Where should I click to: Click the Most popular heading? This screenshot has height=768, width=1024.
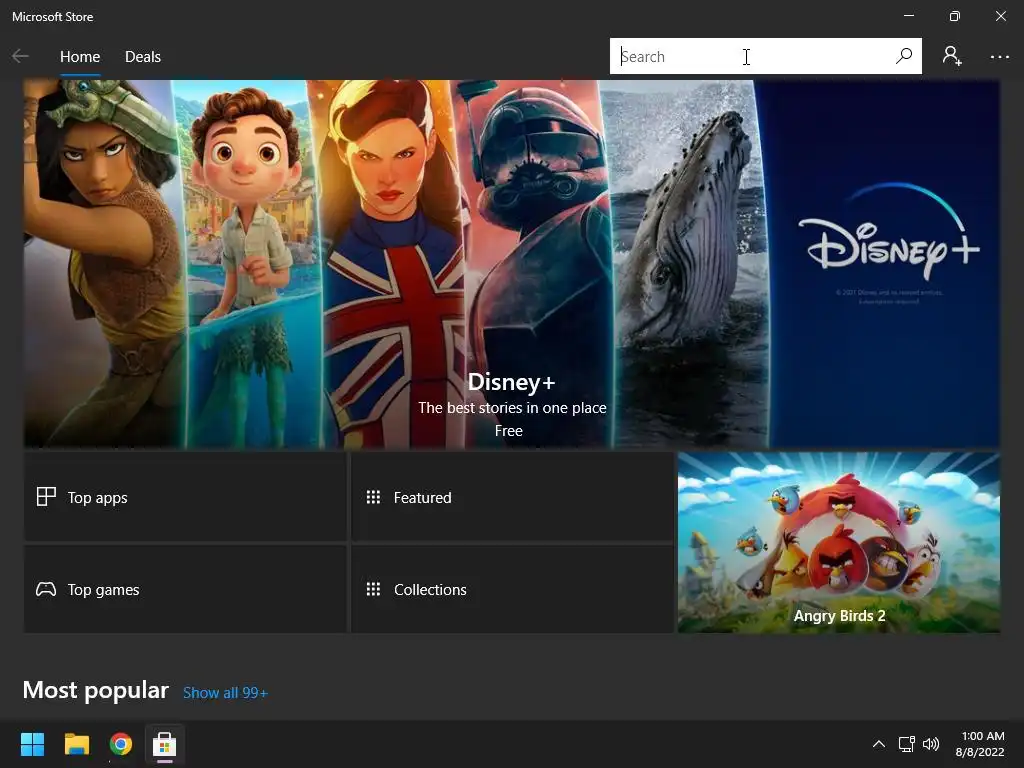tap(96, 690)
